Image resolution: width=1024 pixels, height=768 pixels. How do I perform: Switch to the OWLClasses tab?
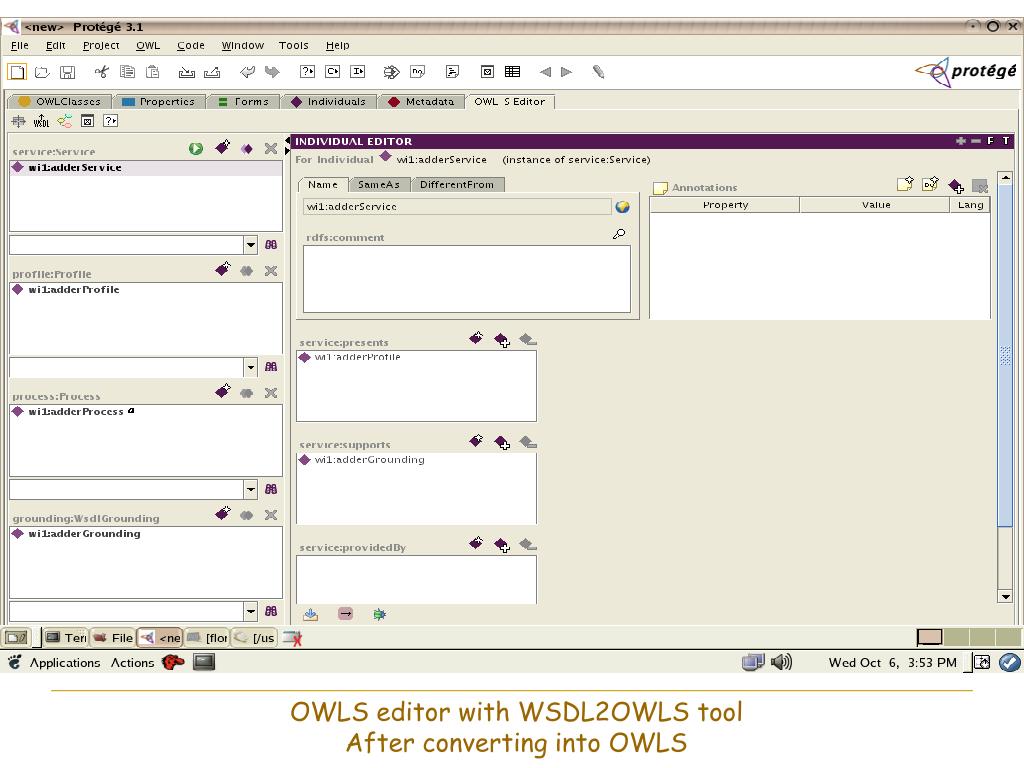[60, 102]
